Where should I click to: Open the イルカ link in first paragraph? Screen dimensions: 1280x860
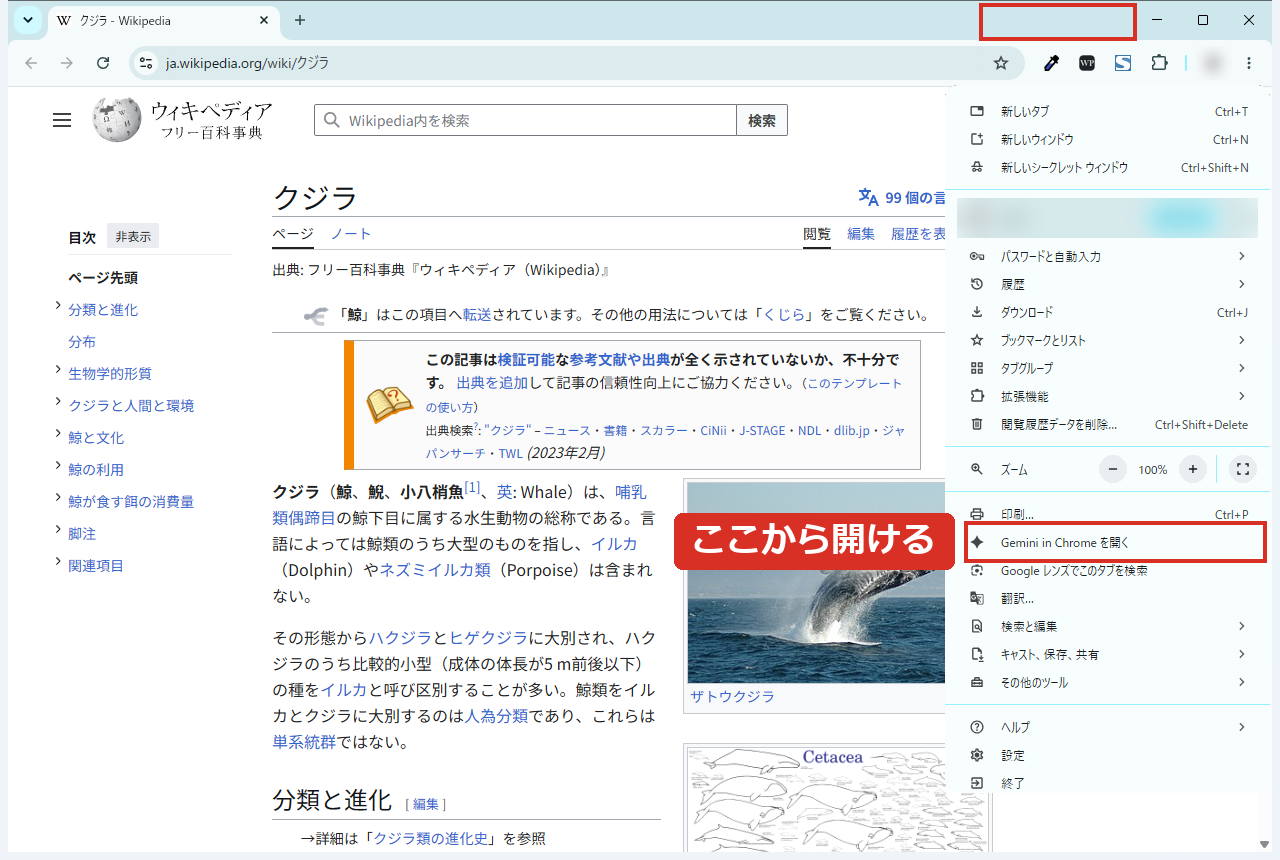(614, 544)
